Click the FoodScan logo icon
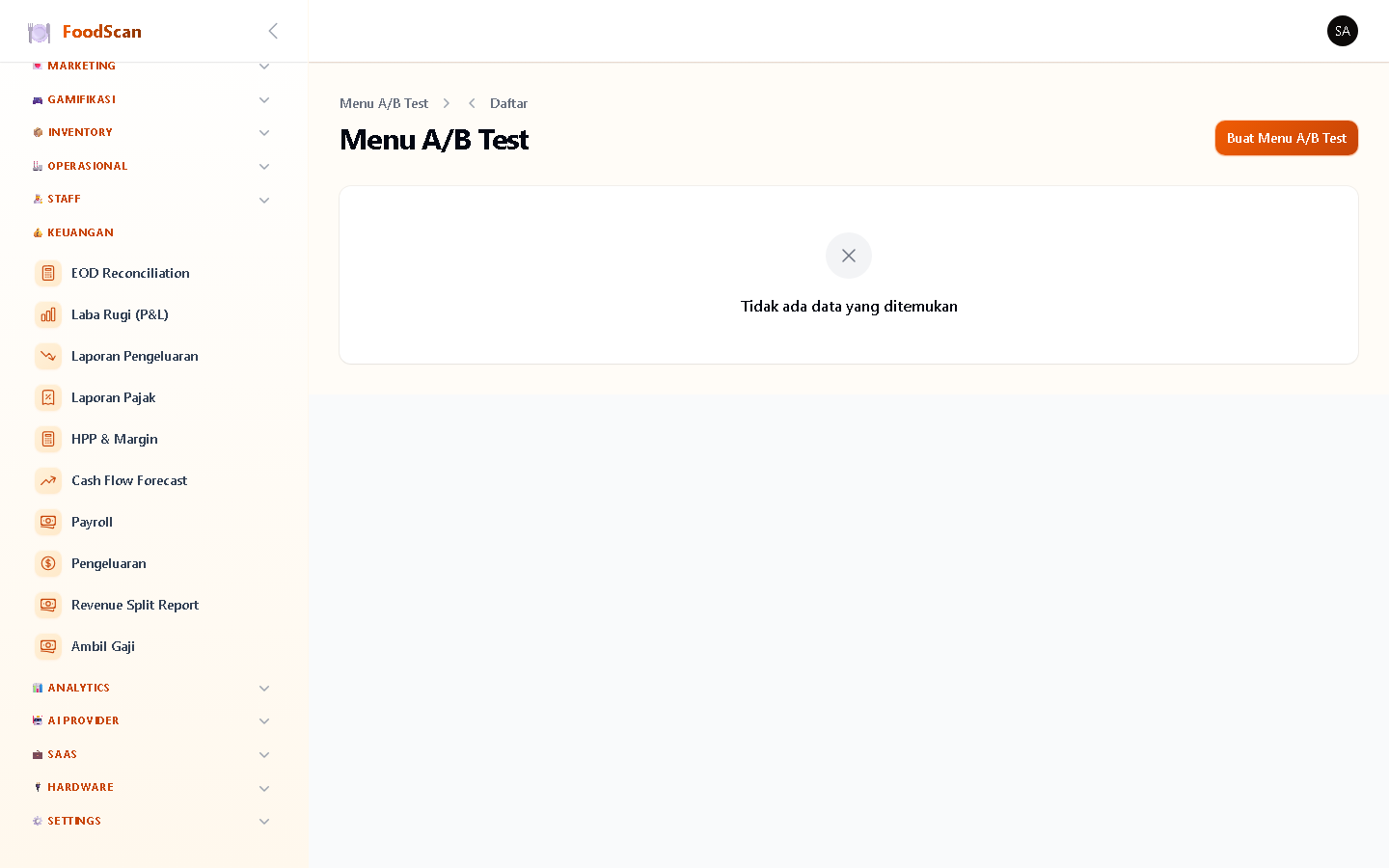The image size is (1389, 868). (39, 32)
